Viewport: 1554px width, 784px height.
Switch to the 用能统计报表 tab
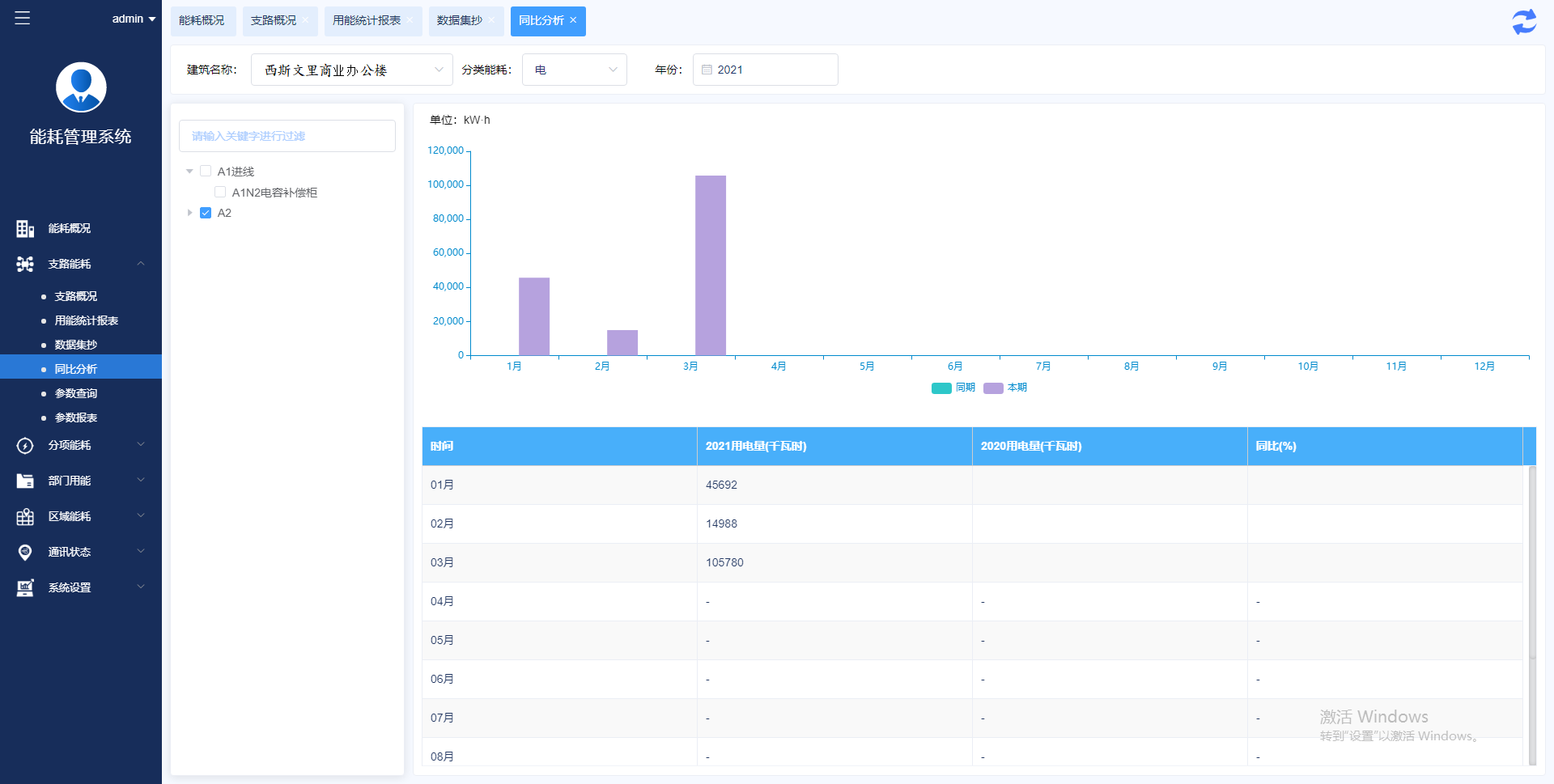[367, 20]
